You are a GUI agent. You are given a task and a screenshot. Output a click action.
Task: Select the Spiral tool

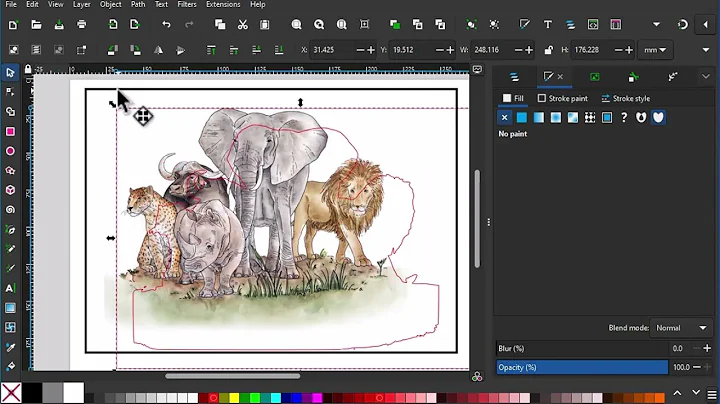click(10, 210)
